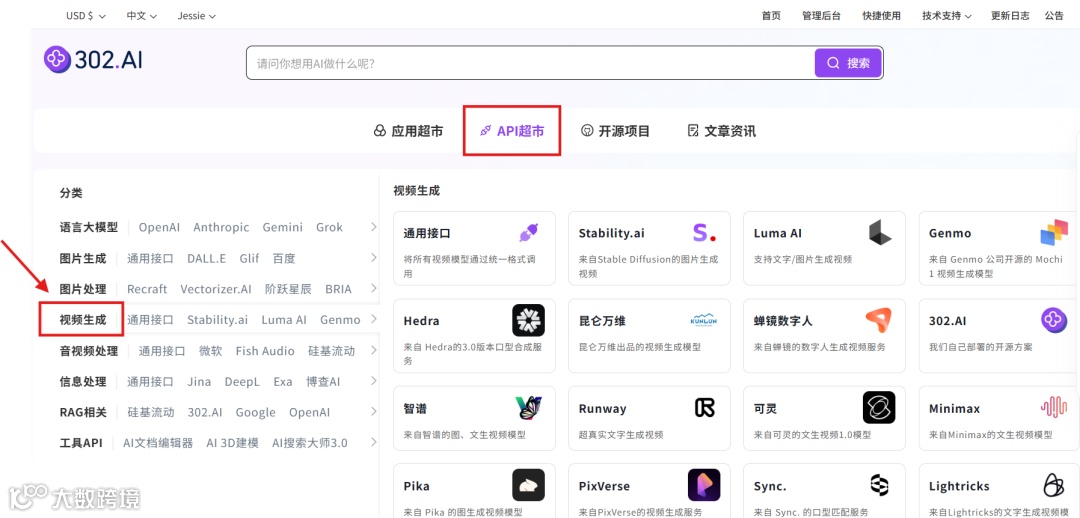
Task: Go to 首页 in top navigation
Action: click(771, 16)
